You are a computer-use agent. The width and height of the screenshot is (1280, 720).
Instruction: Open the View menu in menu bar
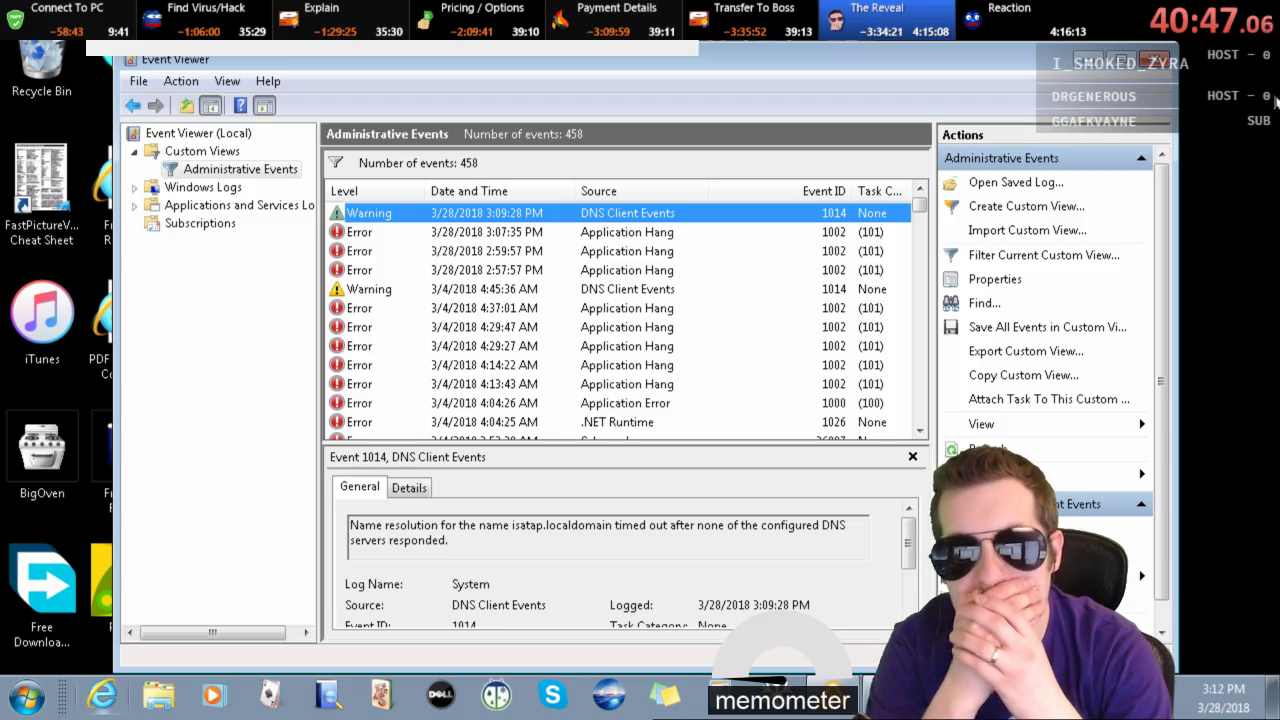(x=227, y=81)
